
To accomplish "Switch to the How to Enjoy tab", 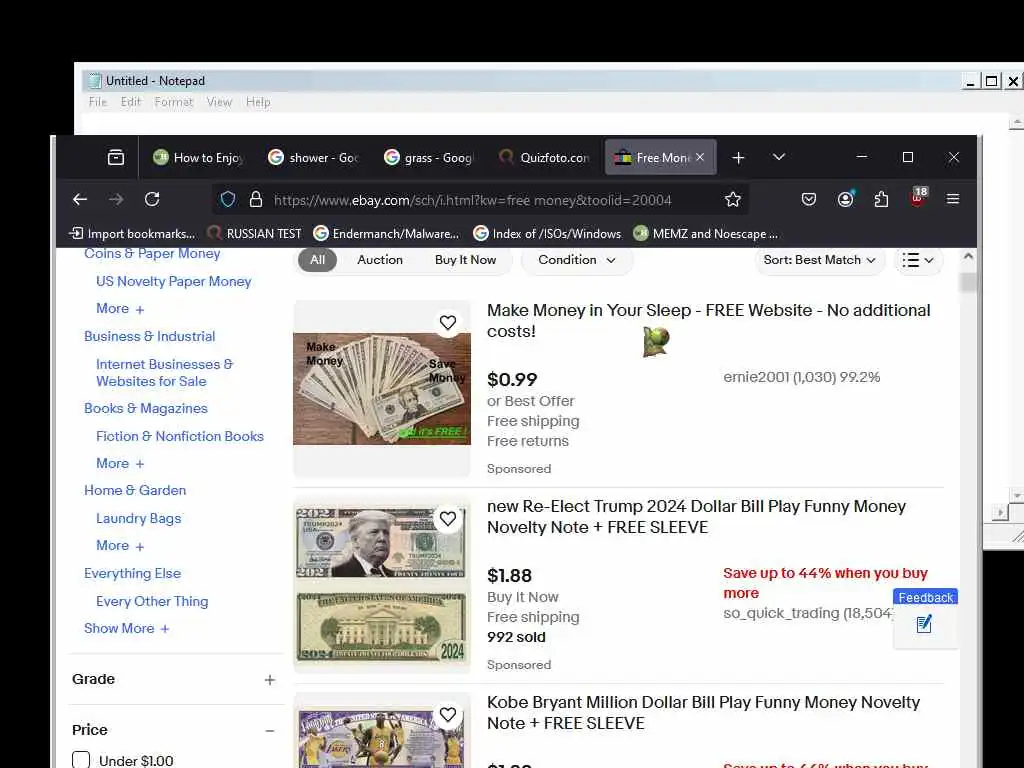I will pos(198,157).
